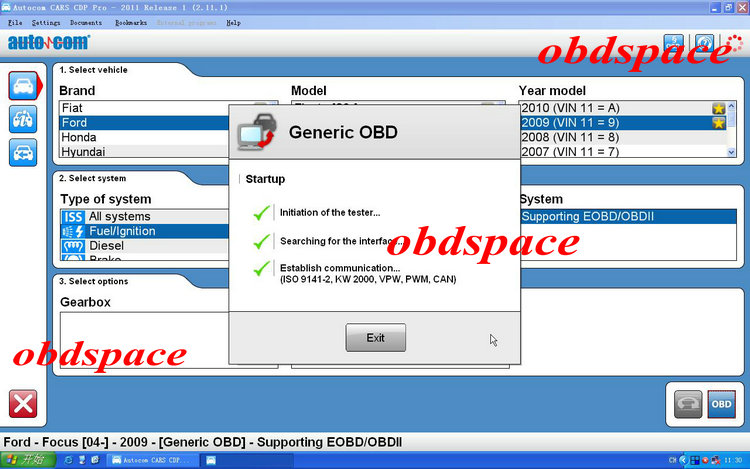The image size is (750, 469).
Task: Select year 2008 (VIN 11 = 8)
Action: pos(623,137)
